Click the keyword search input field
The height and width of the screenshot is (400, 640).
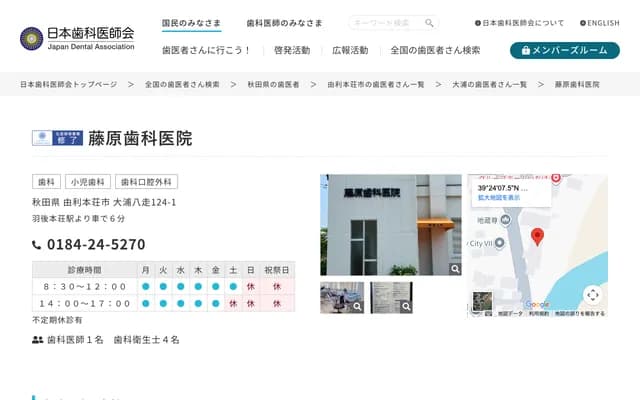tap(386, 23)
